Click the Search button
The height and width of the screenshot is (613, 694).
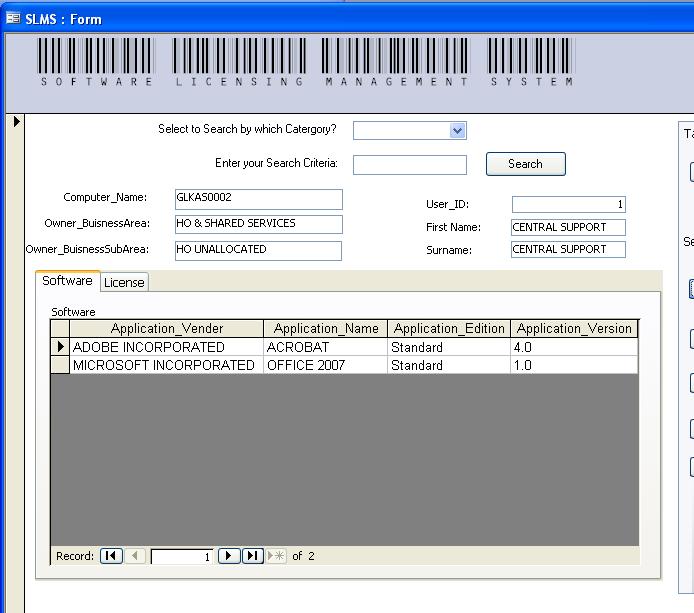click(x=525, y=164)
